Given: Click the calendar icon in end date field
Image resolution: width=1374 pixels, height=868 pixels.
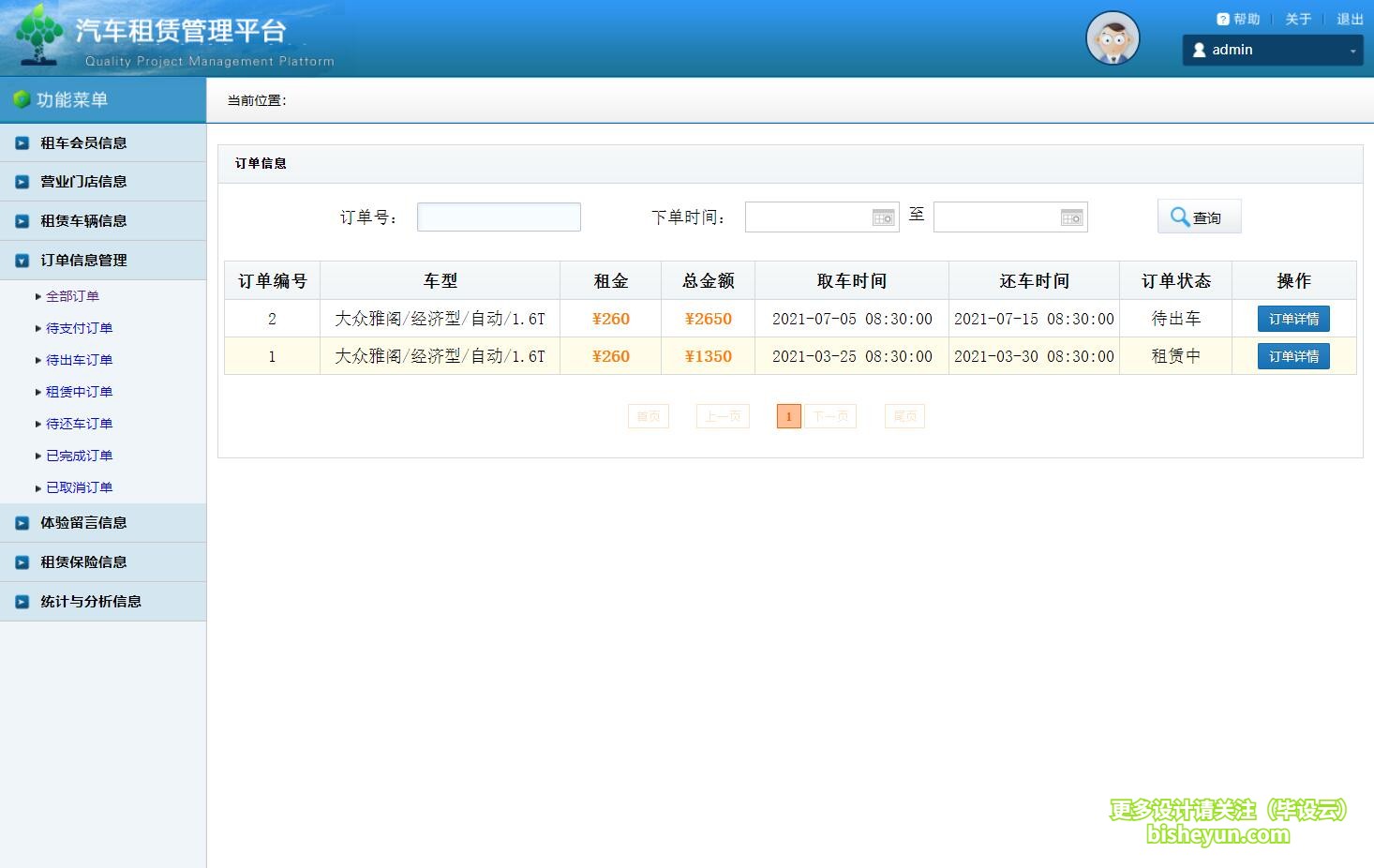Looking at the screenshot, I should pyautogui.click(x=1071, y=217).
